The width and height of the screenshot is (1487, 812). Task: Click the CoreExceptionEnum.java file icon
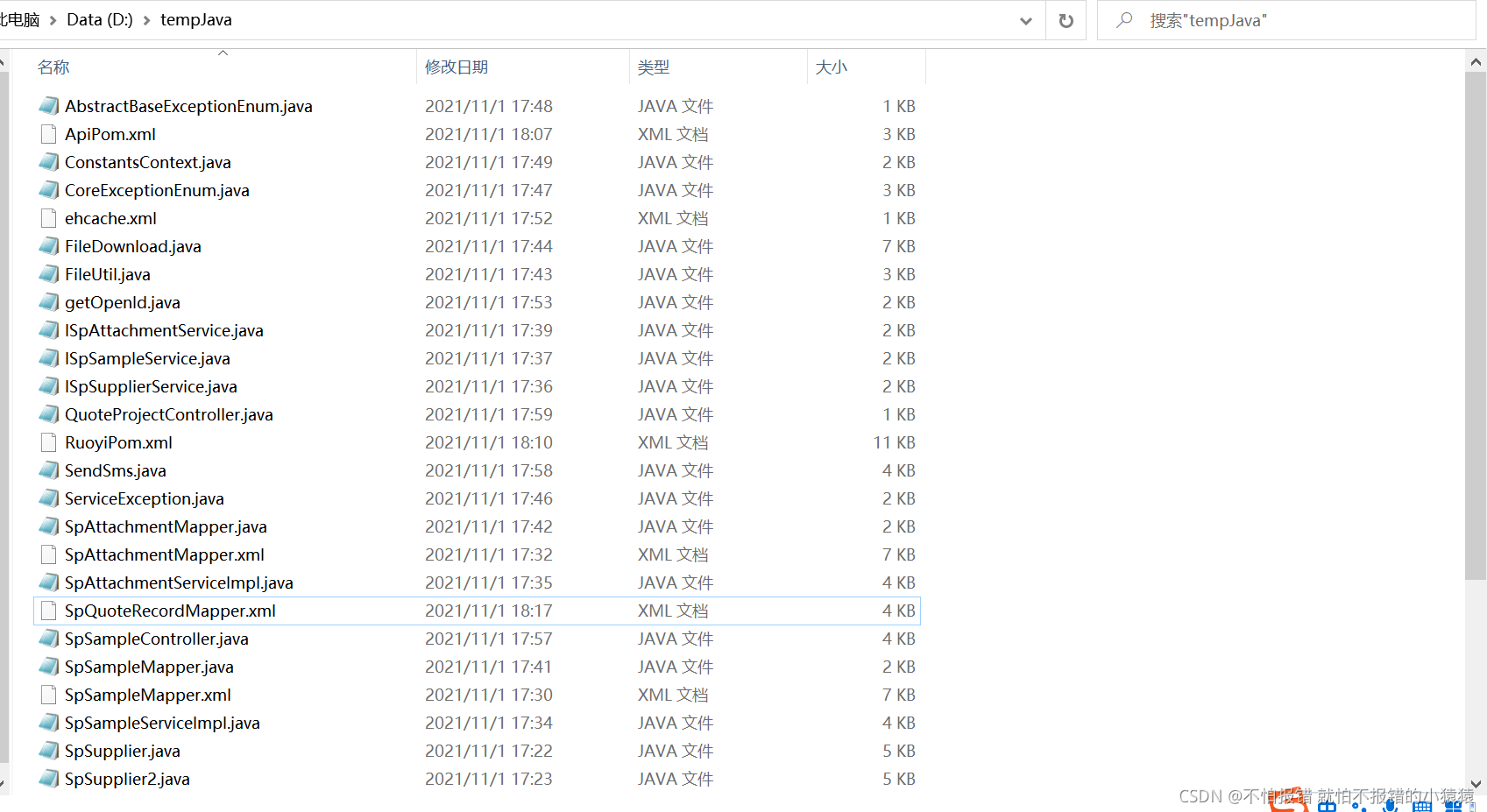click(49, 190)
